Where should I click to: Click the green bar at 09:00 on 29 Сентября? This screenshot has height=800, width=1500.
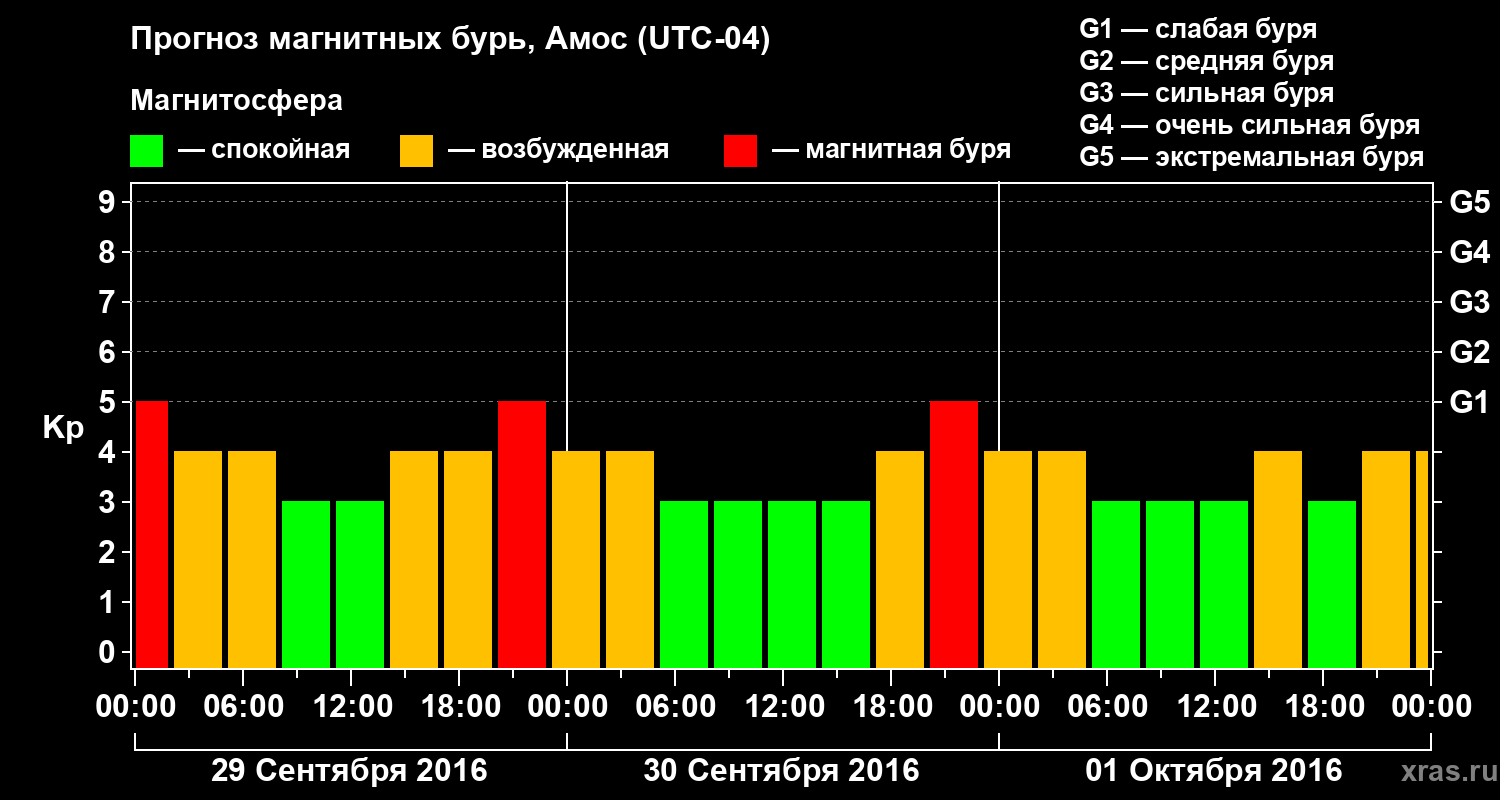pos(306,584)
